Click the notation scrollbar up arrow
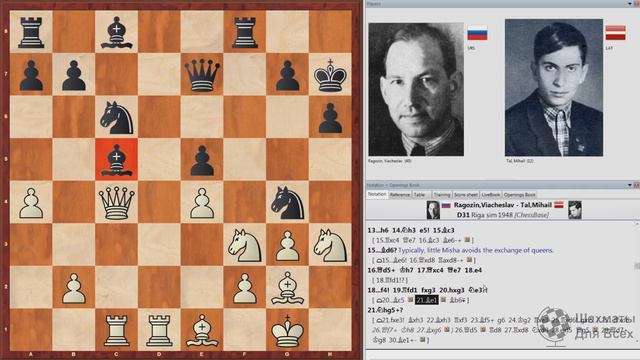The height and width of the screenshot is (360, 640). [637, 224]
